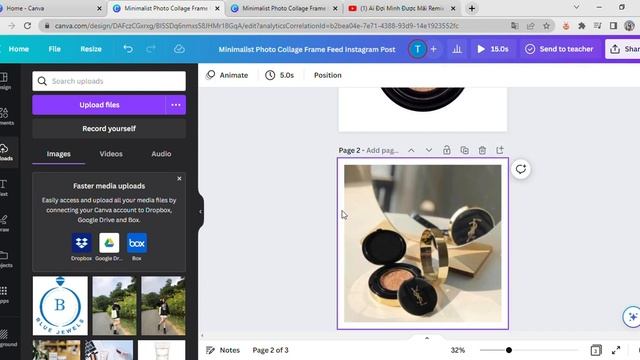The height and width of the screenshot is (360, 640).
Task: Open the Design sidebar tab
Action: pos(5,80)
